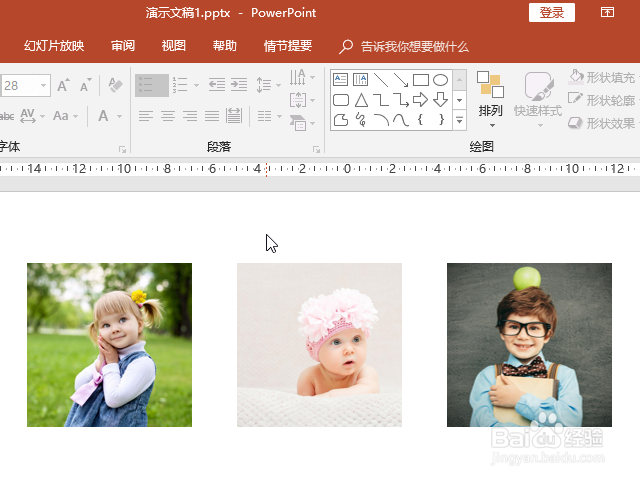Select the curve shape

coord(400,120)
